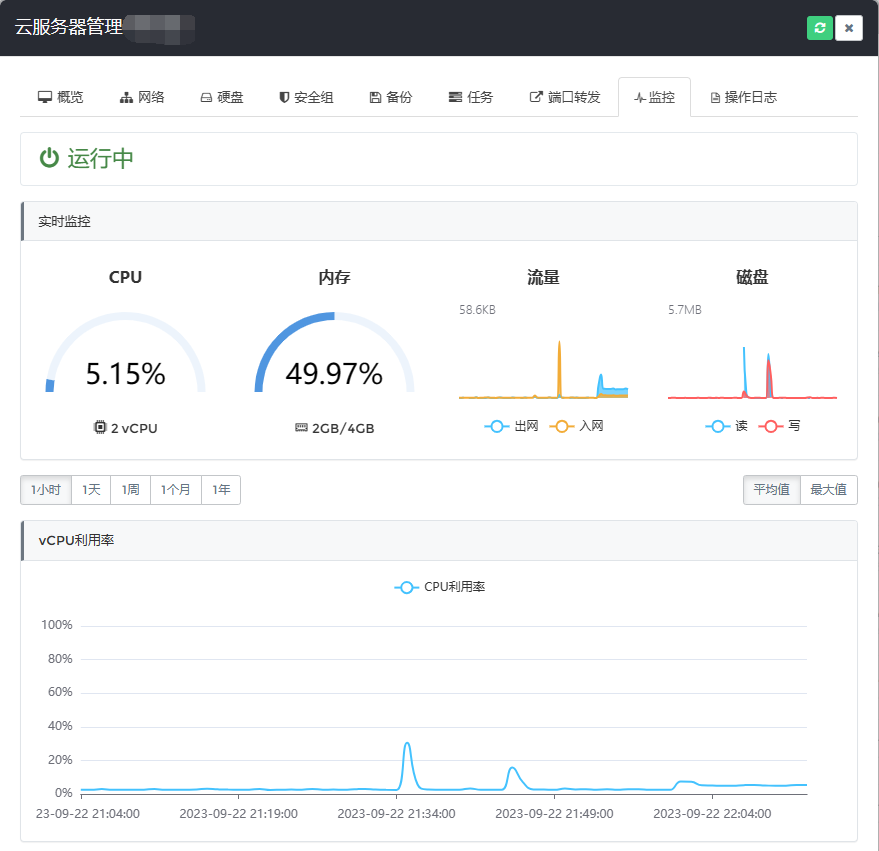Click the 2023-09-22 21:19:00 axis label

pos(238,813)
